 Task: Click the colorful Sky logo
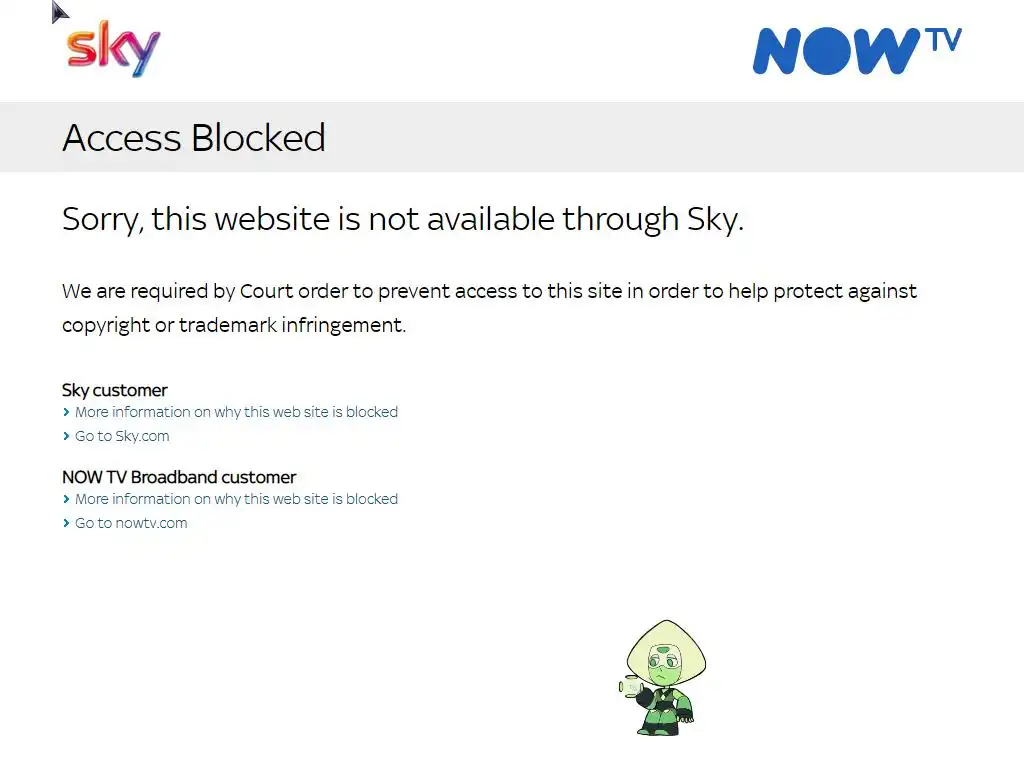point(113,48)
